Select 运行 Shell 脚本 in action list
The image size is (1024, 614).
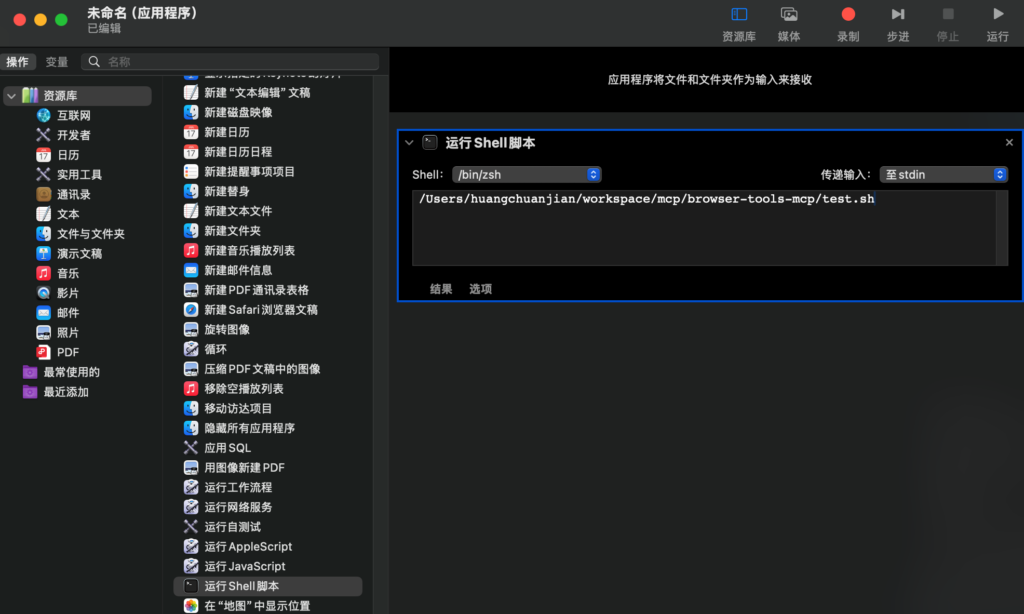click(268, 586)
